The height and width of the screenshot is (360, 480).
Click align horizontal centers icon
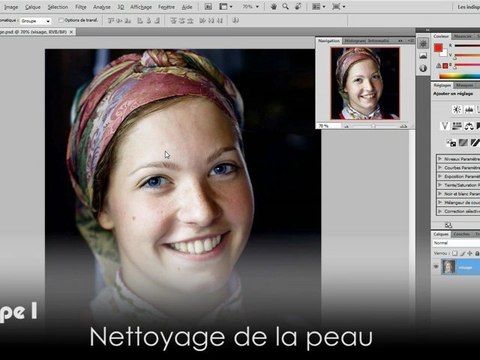pyautogui.click(x=149, y=21)
